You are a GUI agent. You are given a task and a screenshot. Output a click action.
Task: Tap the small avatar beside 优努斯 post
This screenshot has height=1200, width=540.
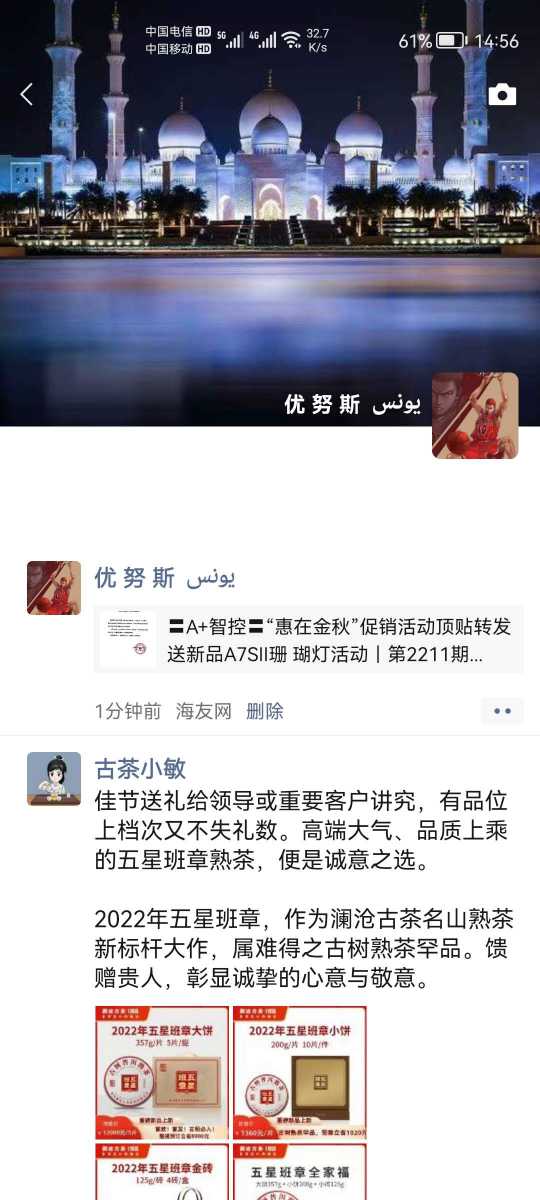coord(54,588)
